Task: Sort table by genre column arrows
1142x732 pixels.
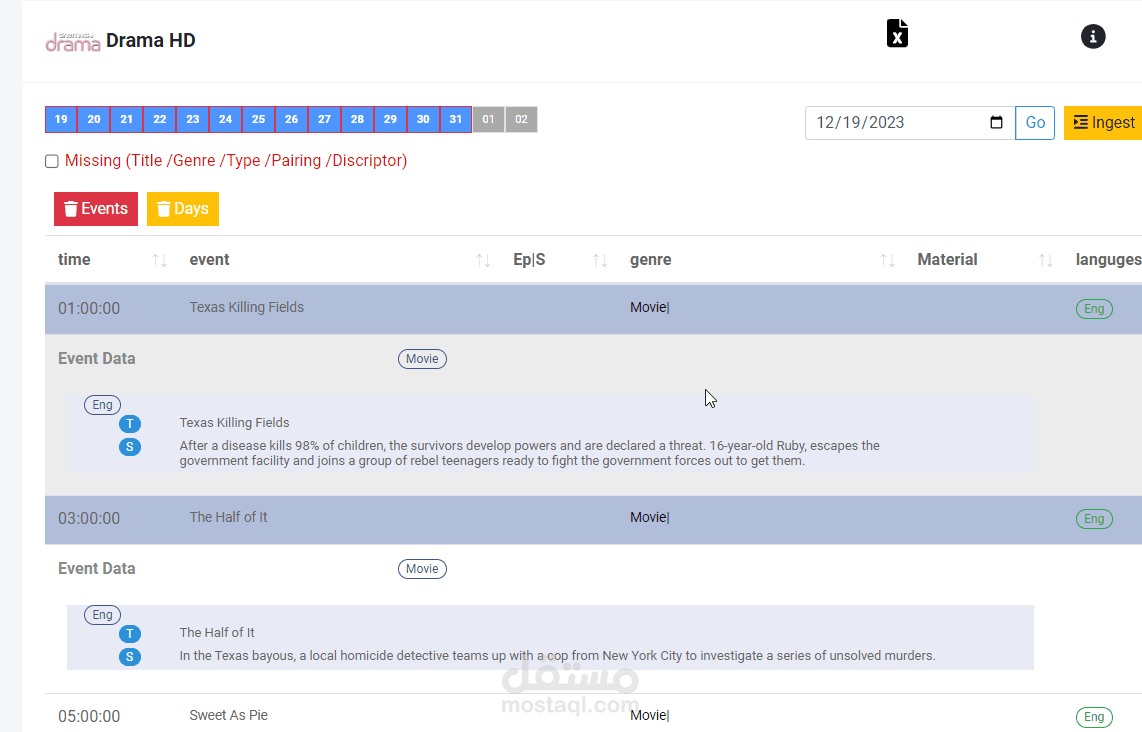Action: pyautogui.click(x=887, y=260)
